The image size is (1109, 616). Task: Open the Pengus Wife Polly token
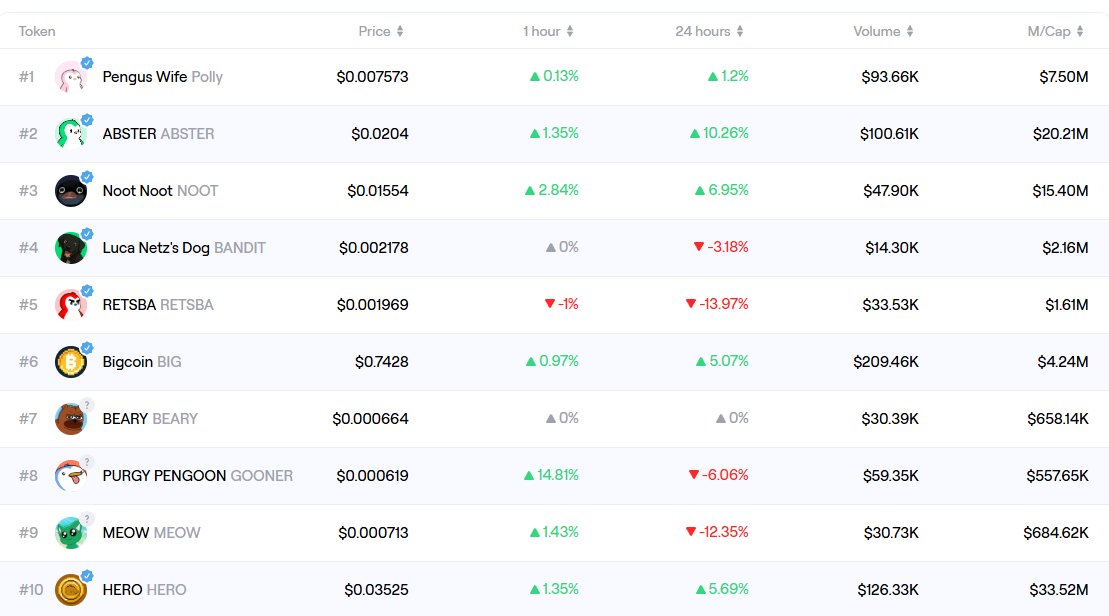pyautogui.click(x=163, y=76)
